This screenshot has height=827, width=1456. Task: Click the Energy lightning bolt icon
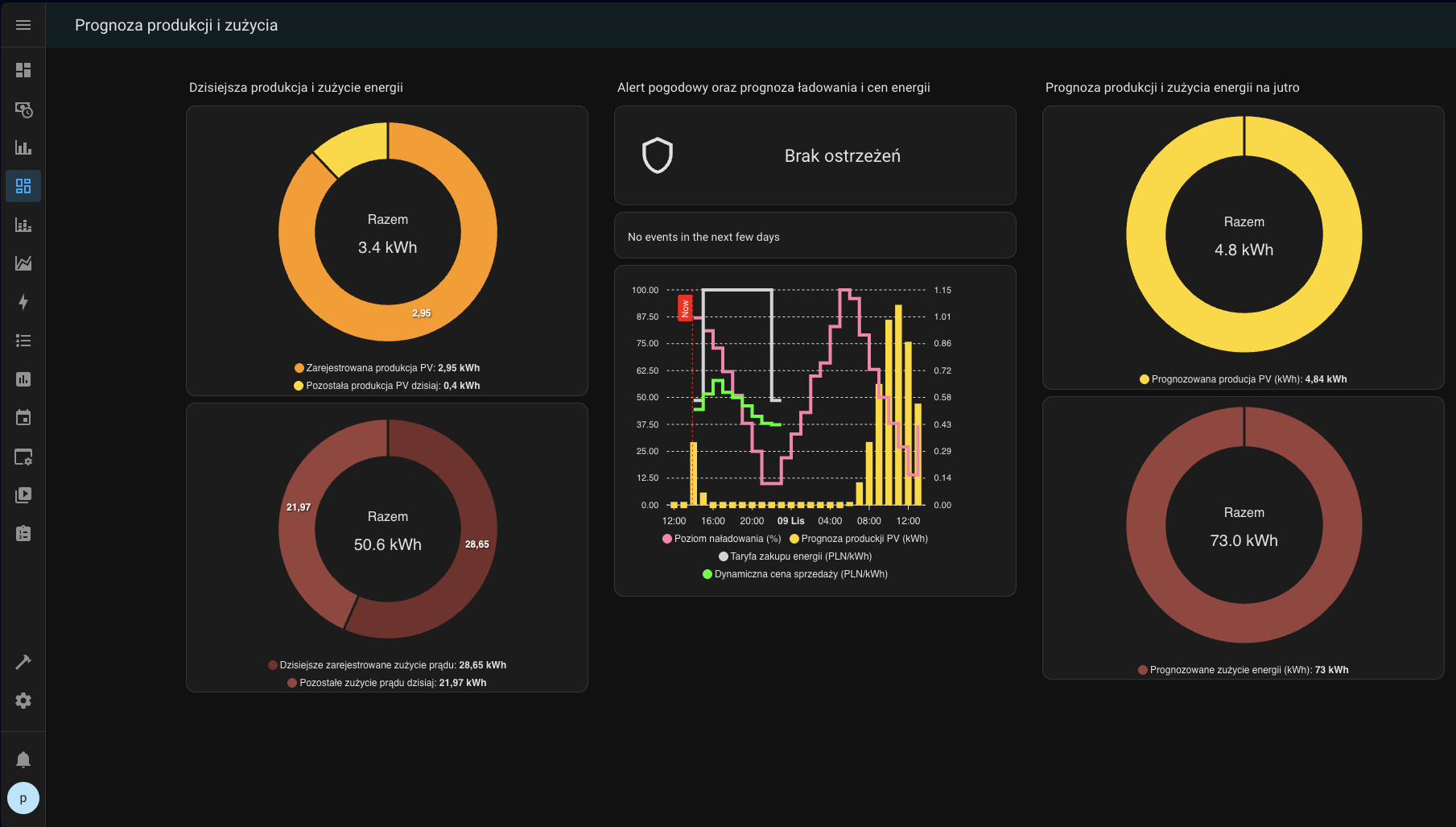[x=23, y=302]
